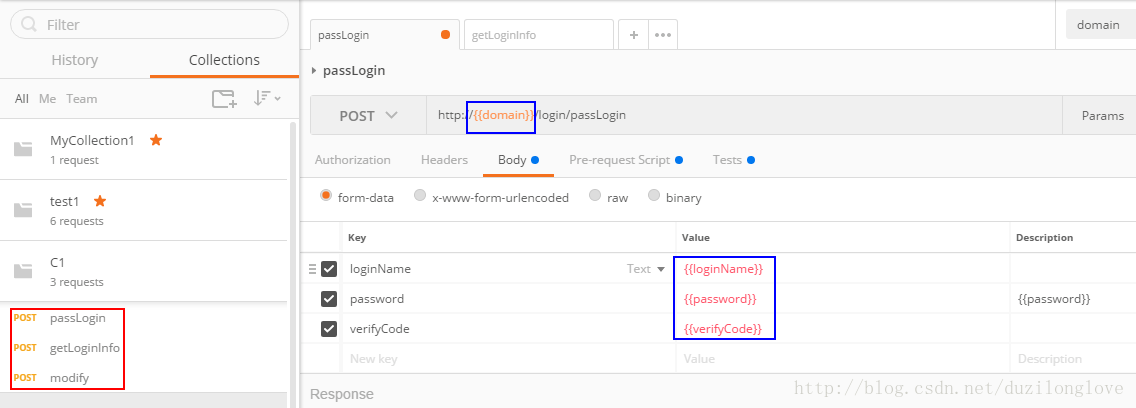Click the star next to test1
The width and height of the screenshot is (1136, 408).
100,201
